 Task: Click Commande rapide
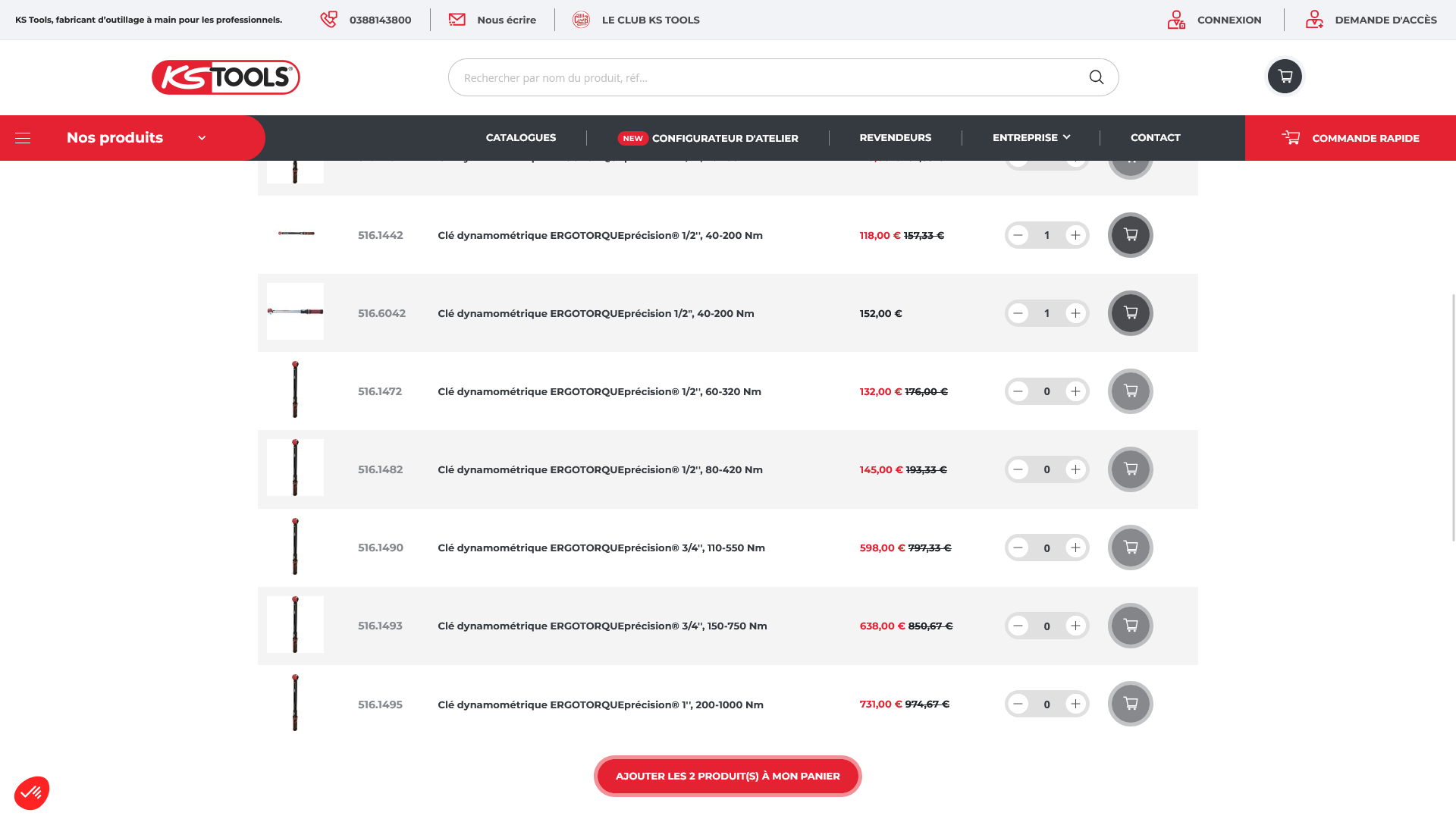pos(1351,138)
